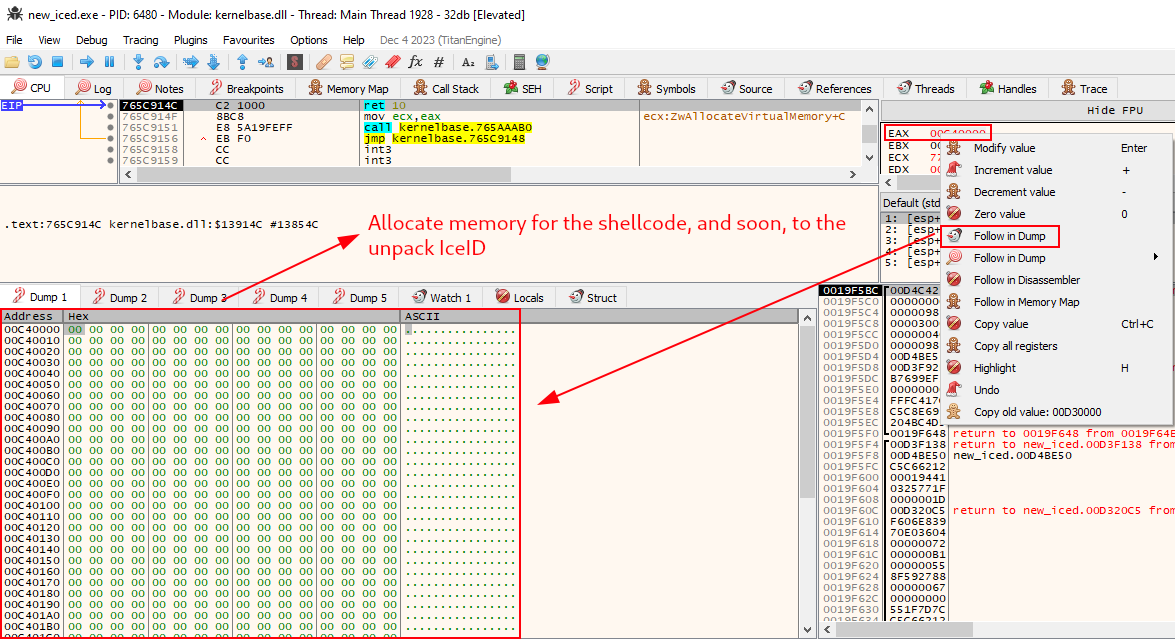Select Zero value in the context menu
Screen dimensions: 1175x639
coord(1000,213)
